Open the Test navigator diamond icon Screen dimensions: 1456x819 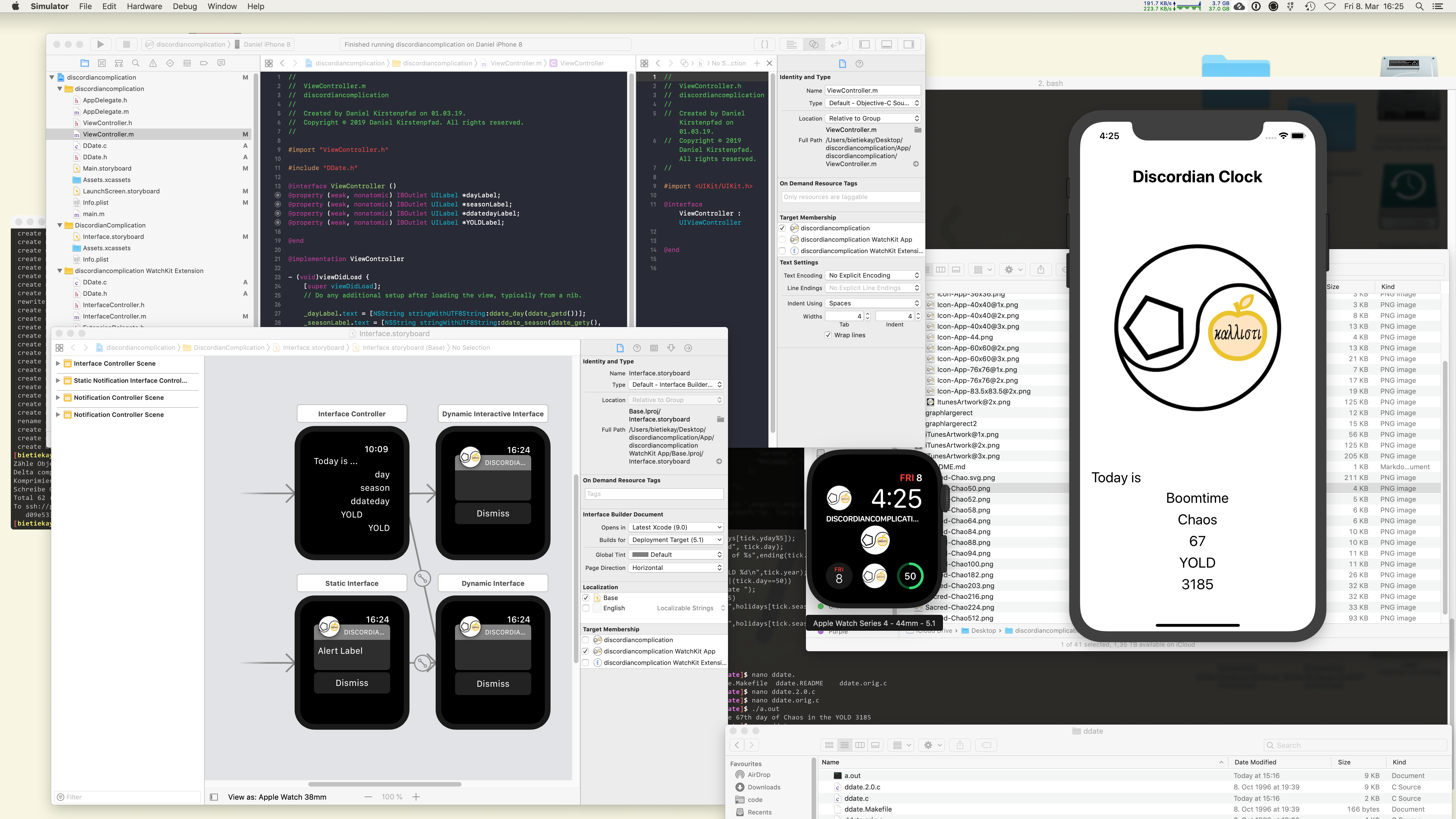[x=170, y=63]
